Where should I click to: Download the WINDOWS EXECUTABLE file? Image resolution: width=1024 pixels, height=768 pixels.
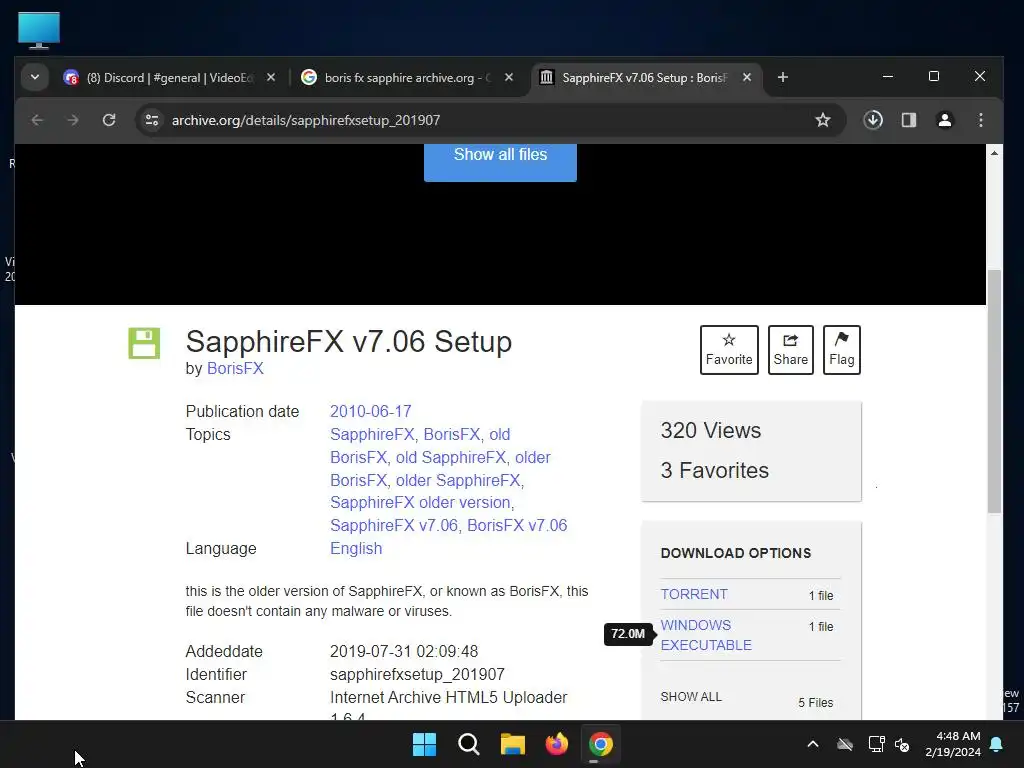point(706,635)
